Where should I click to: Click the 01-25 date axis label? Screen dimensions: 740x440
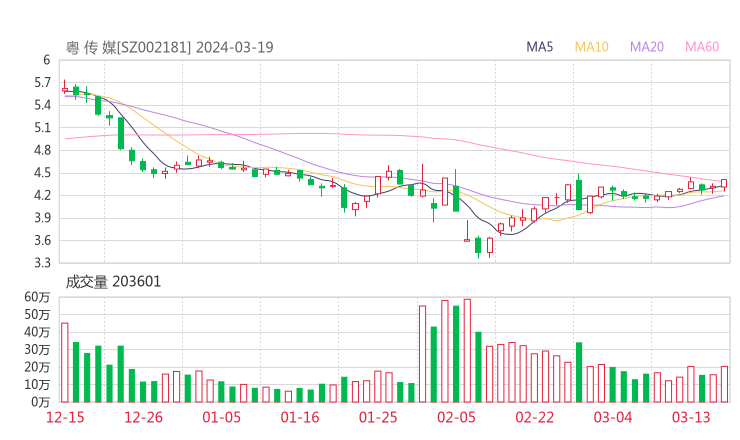tap(378, 417)
